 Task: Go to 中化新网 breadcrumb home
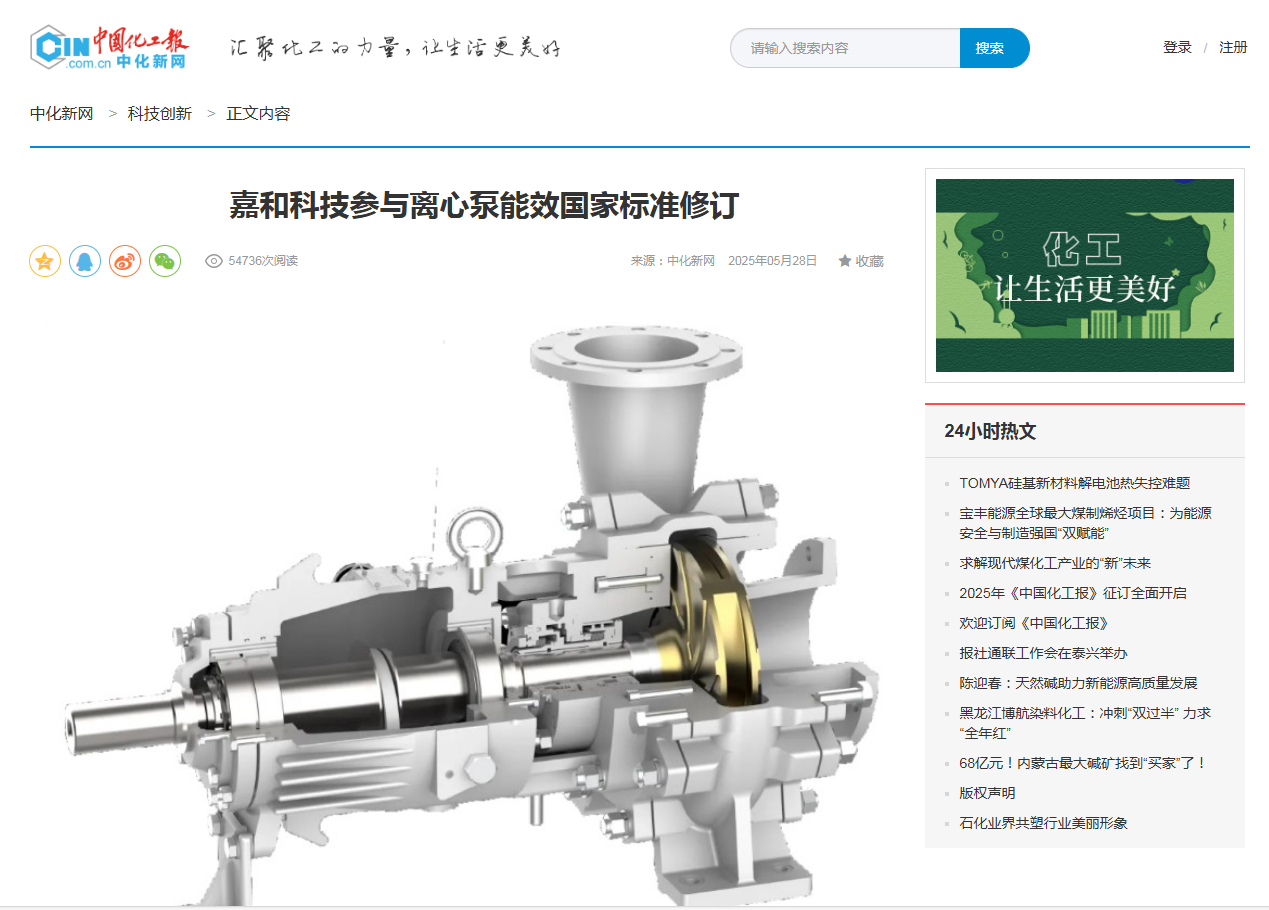coord(61,114)
